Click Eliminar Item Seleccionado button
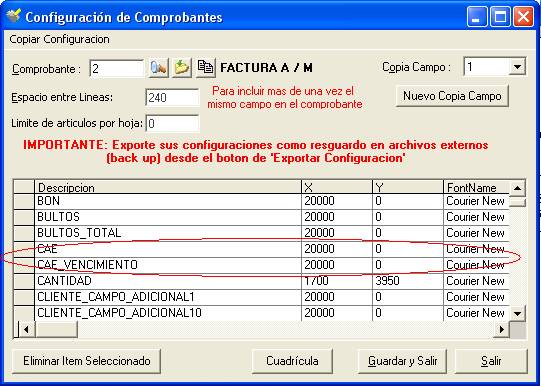 pos(87,361)
